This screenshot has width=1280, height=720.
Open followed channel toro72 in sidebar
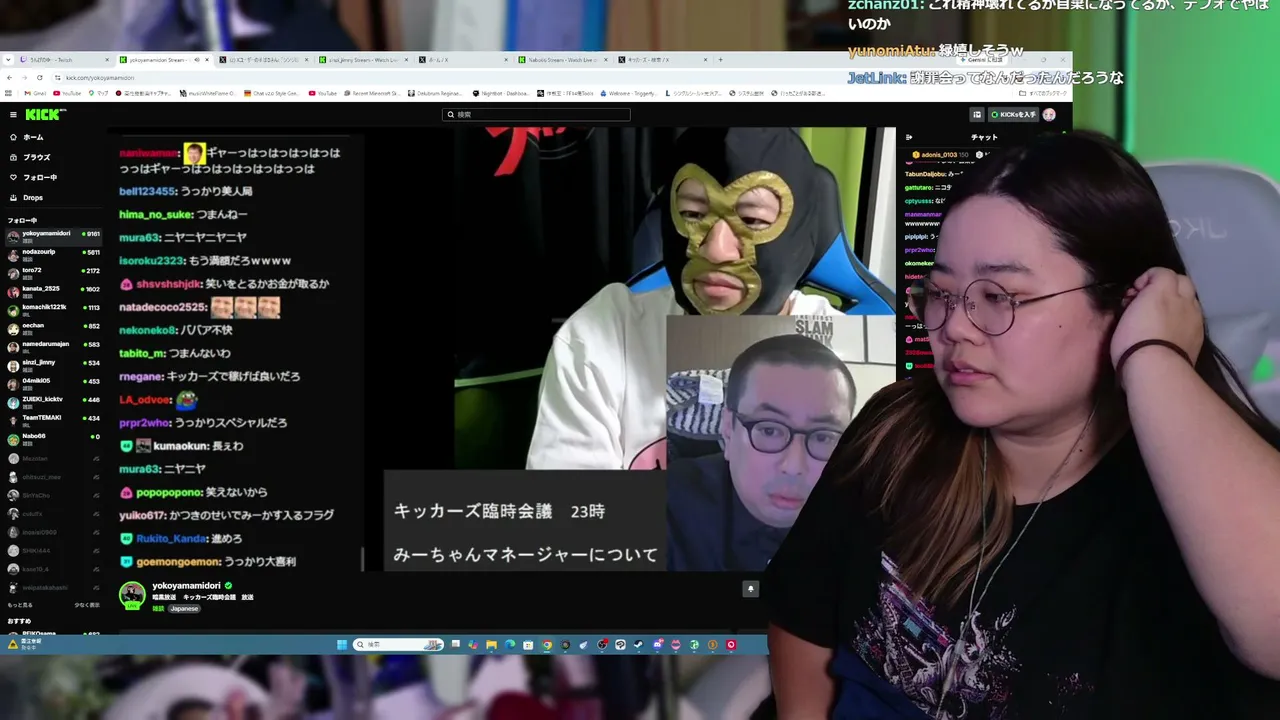[53, 272]
